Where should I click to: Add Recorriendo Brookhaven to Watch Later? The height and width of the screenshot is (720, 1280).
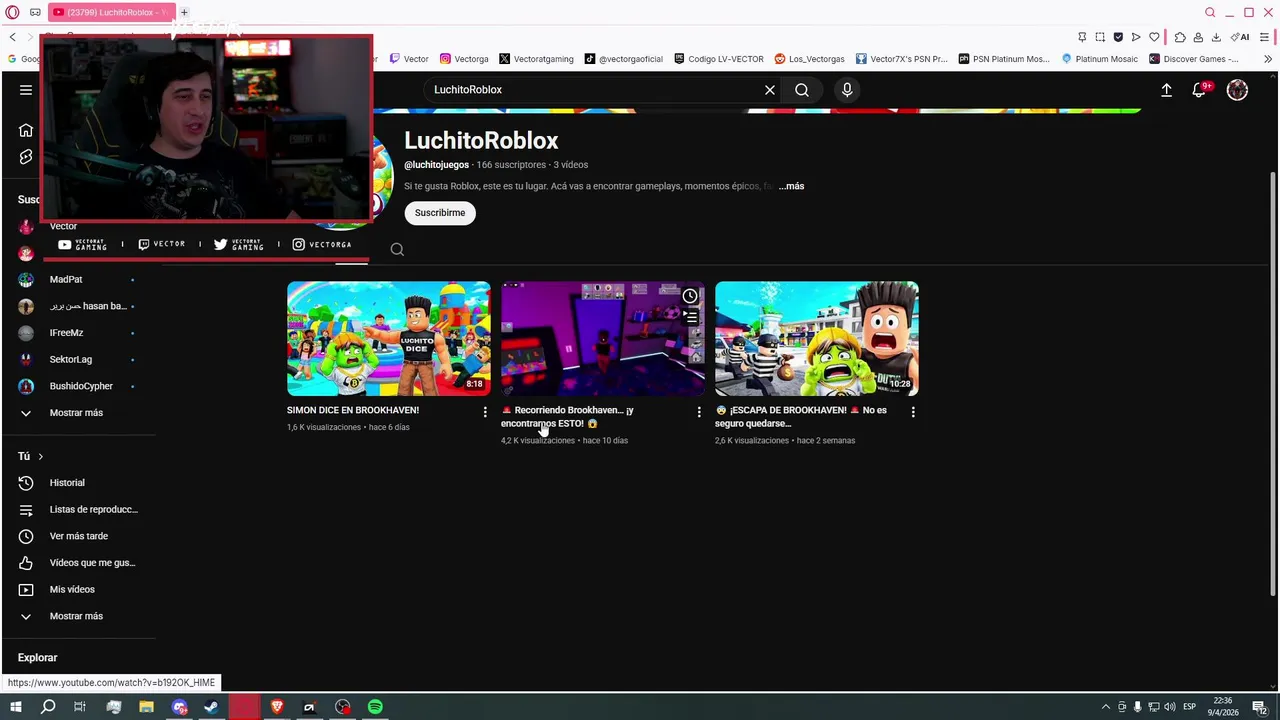click(x=690, y=296)
